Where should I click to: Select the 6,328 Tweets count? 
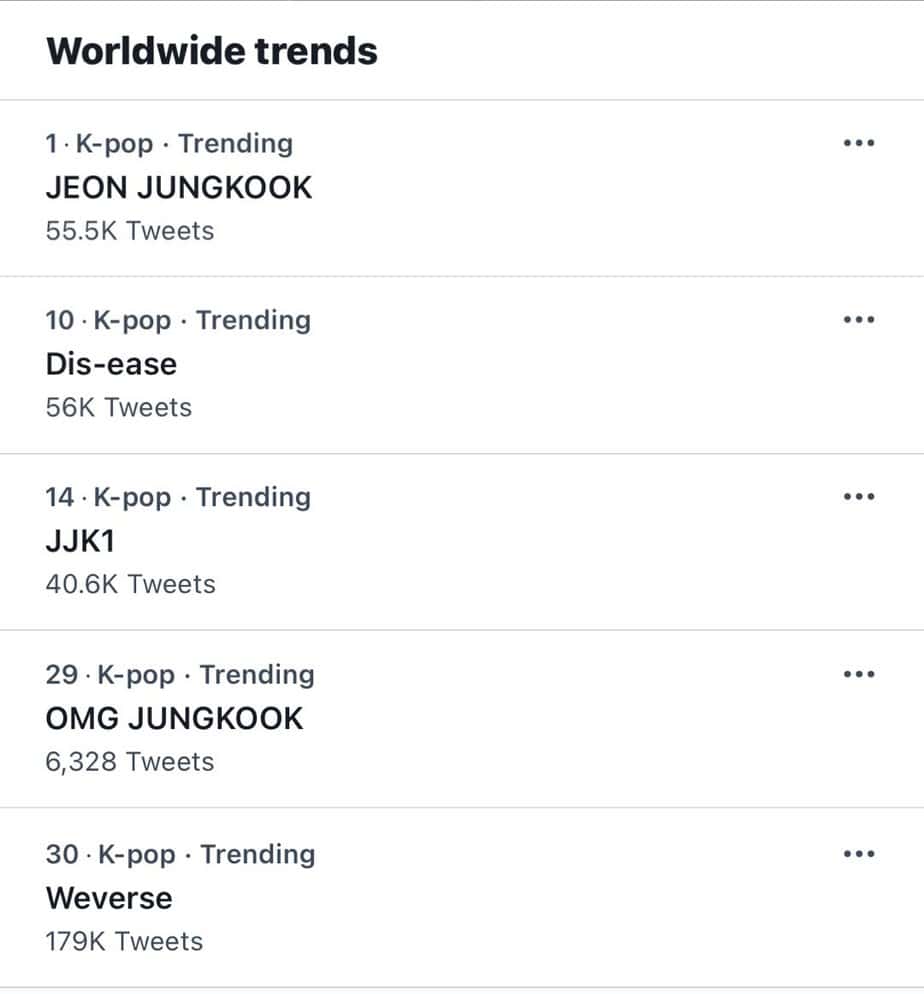click(130, 762)
